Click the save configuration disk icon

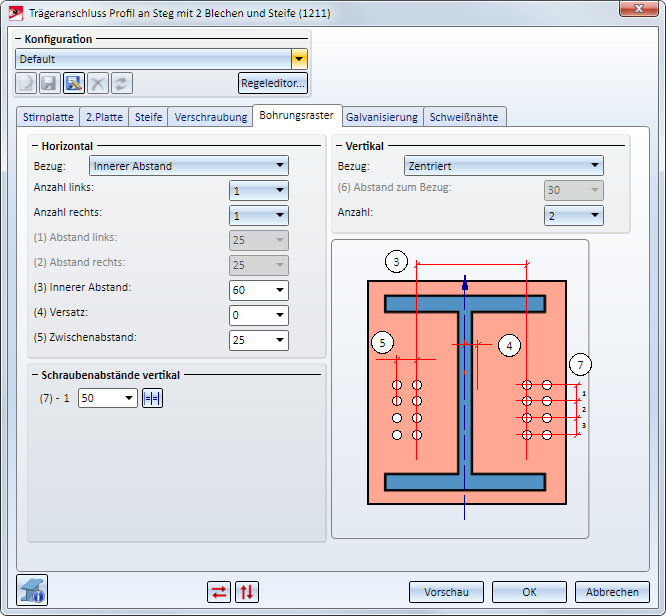click(49, 83)
